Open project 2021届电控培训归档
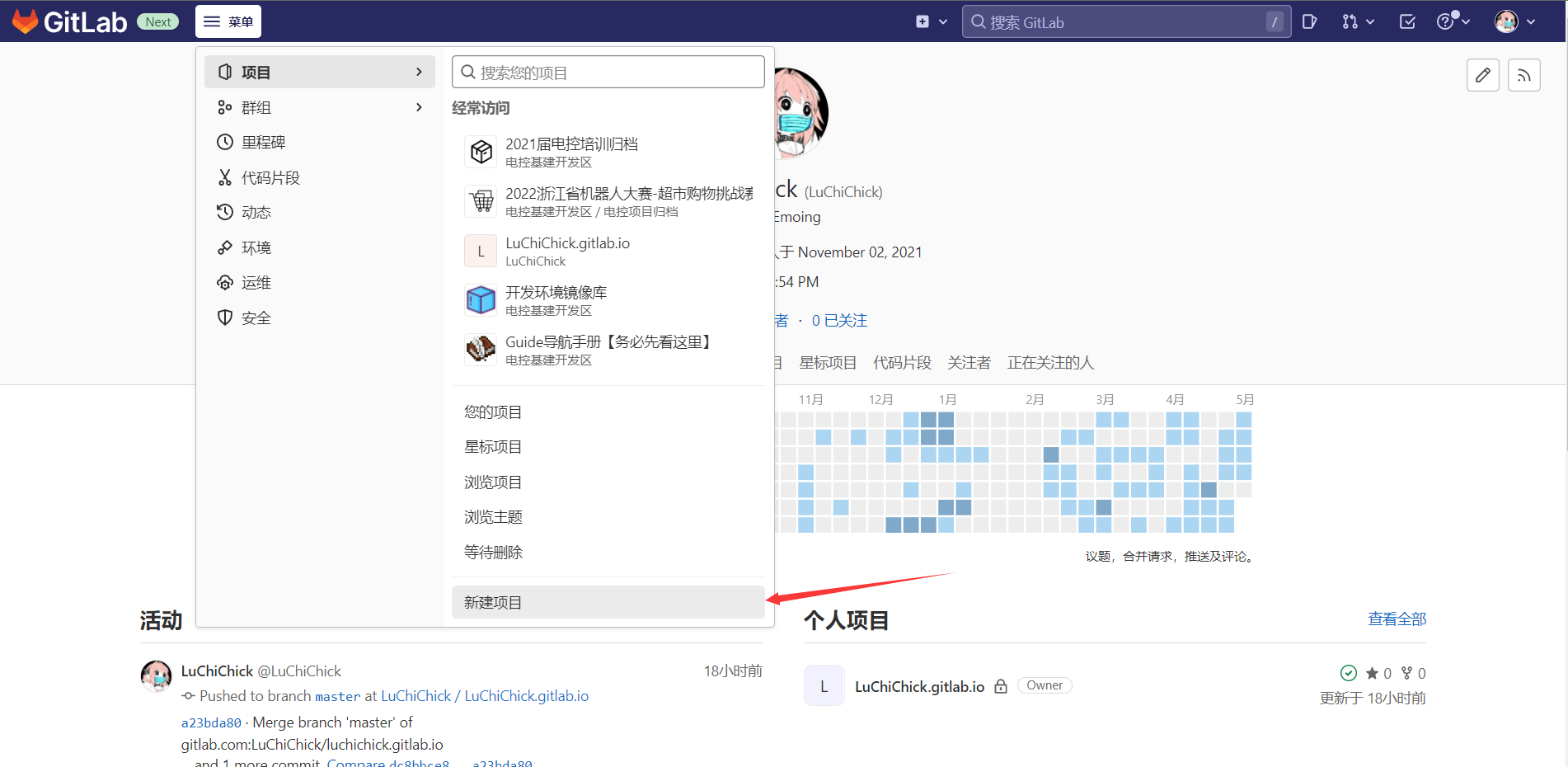Image resolution: width=1568 pixels, height=767 pixels. pyautogui.click(x=608, y=152)
